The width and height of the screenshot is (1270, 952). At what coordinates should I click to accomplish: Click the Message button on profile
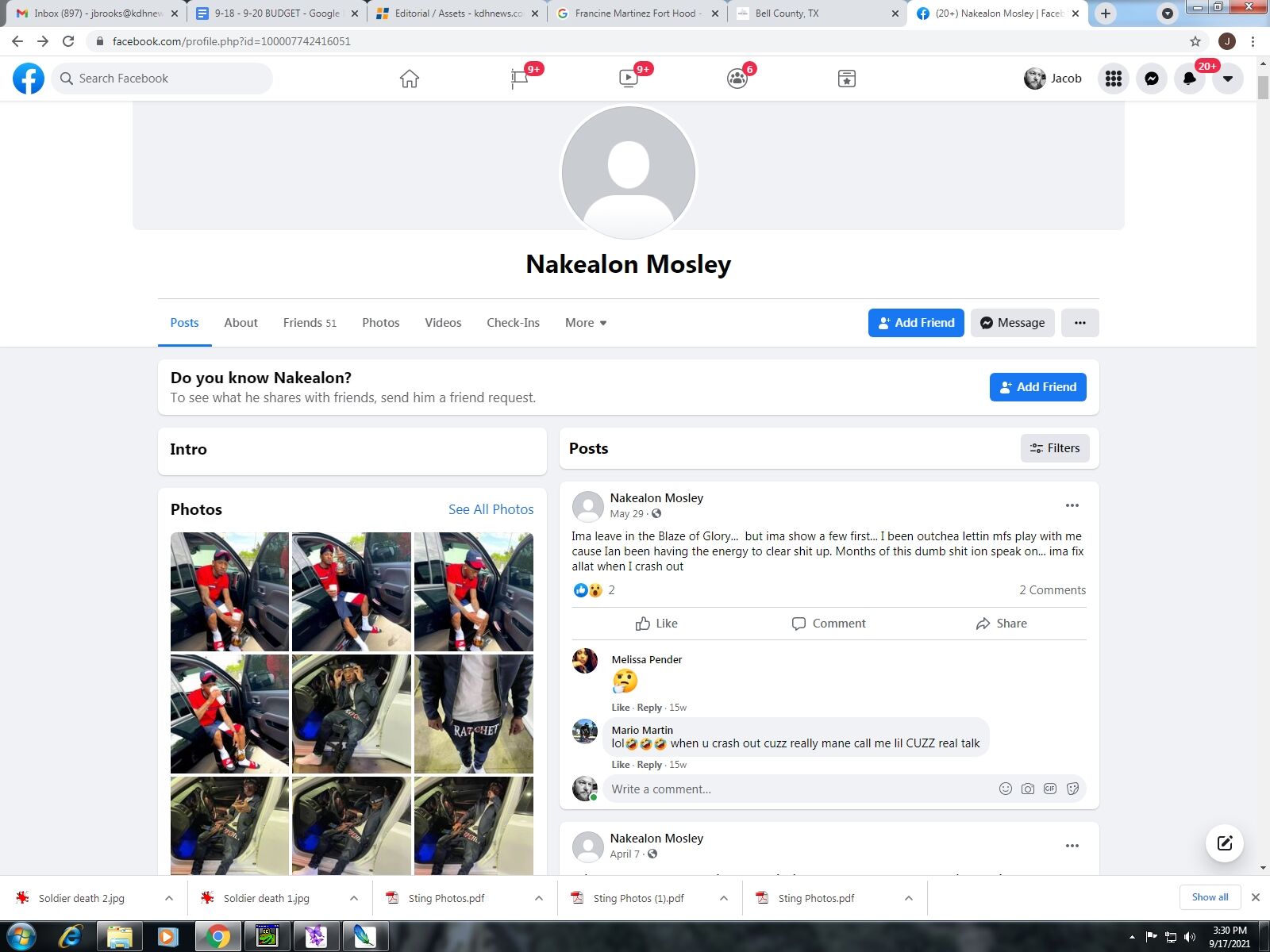(x=1012, y=323)
